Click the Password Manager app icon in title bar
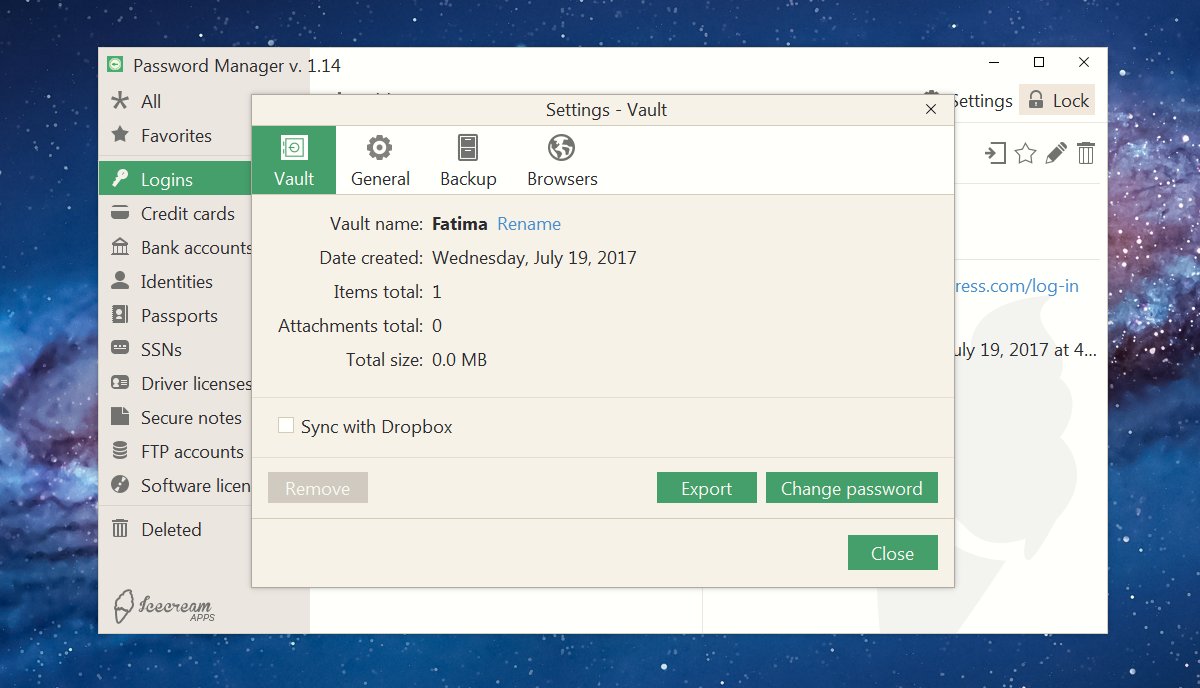This screenshot has width=1200, height=688. pos(117,65)
